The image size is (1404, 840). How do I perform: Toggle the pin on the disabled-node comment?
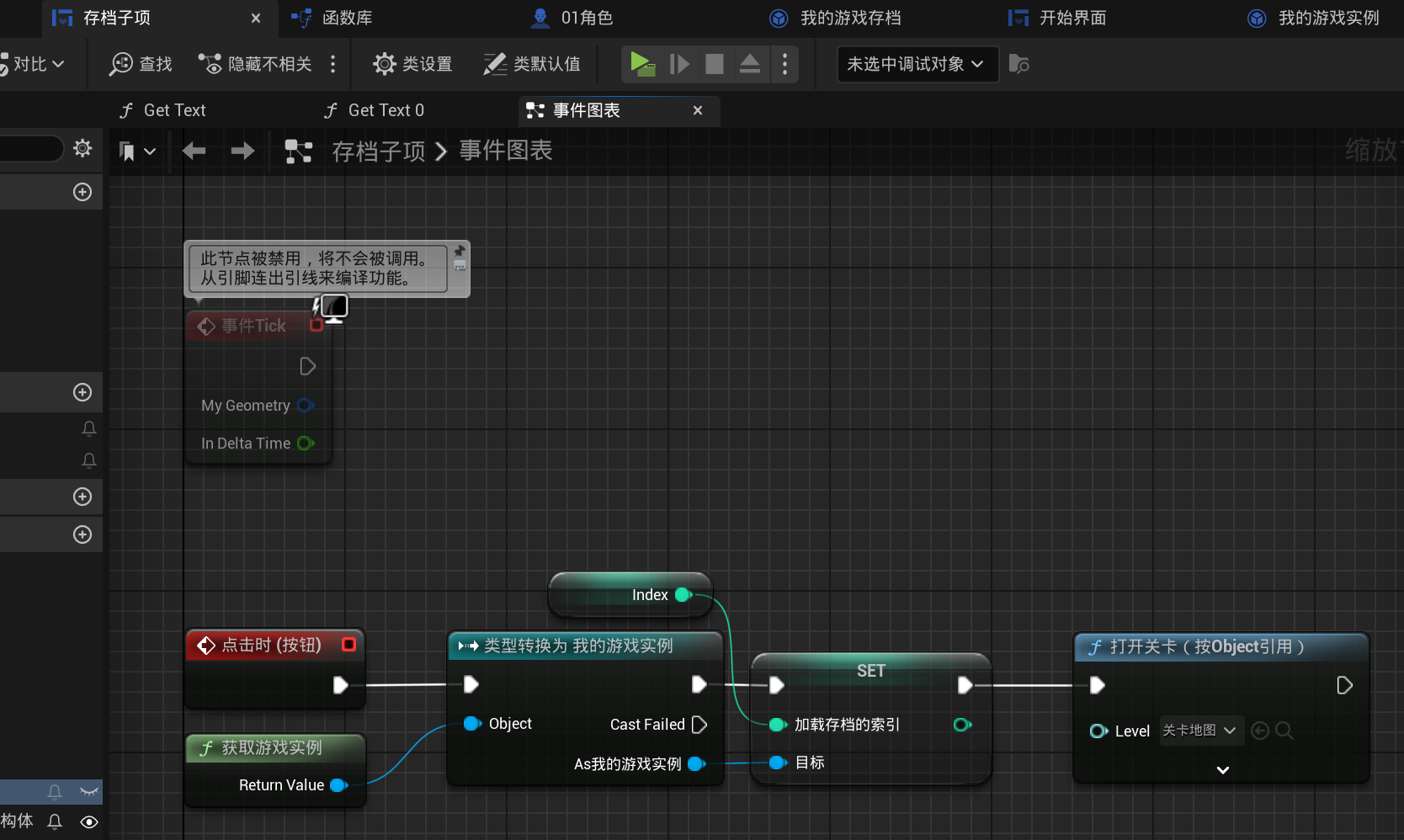460,251
